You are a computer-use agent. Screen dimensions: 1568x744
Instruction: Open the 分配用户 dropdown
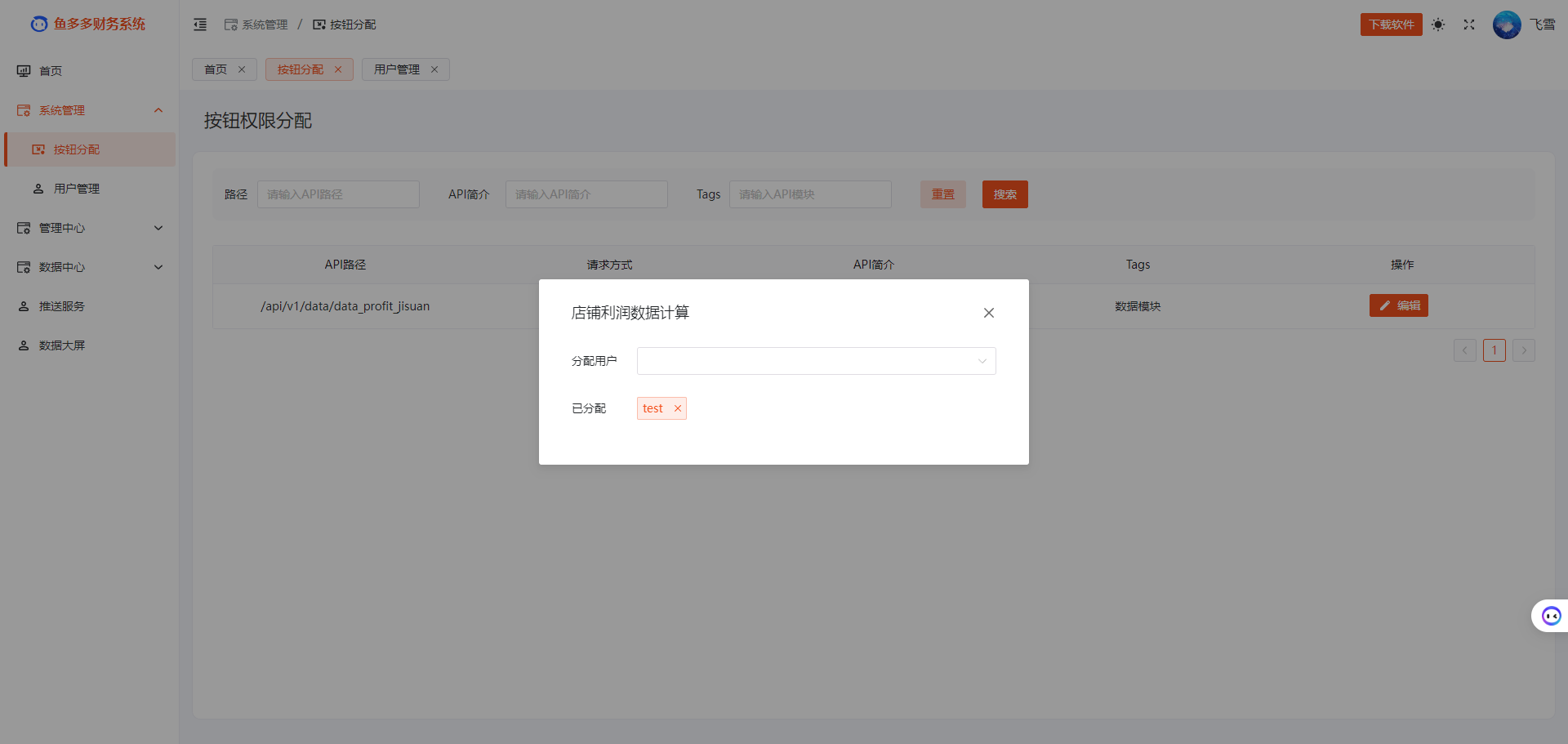pyautogui.click(x=816, y=360)
